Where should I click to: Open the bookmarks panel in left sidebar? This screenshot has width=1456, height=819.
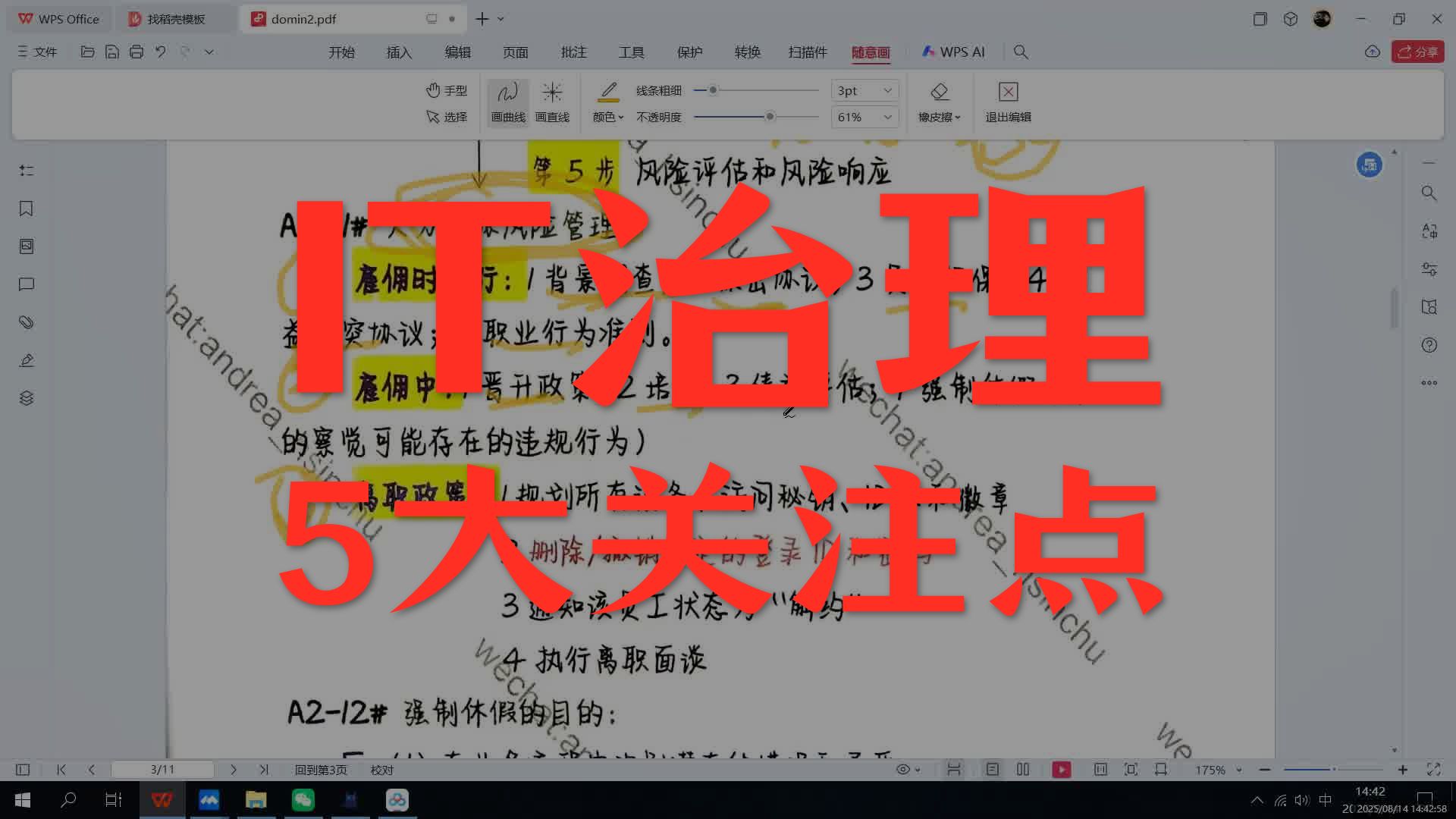27,209
